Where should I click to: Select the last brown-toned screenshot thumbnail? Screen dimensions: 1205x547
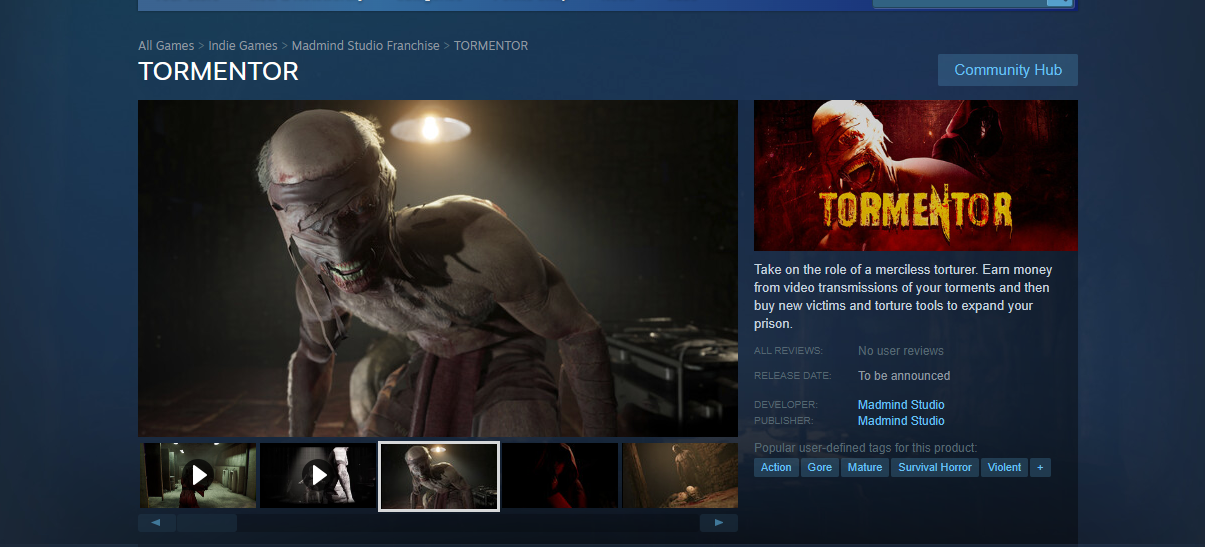pyautogui.click(x=680, y=475)
